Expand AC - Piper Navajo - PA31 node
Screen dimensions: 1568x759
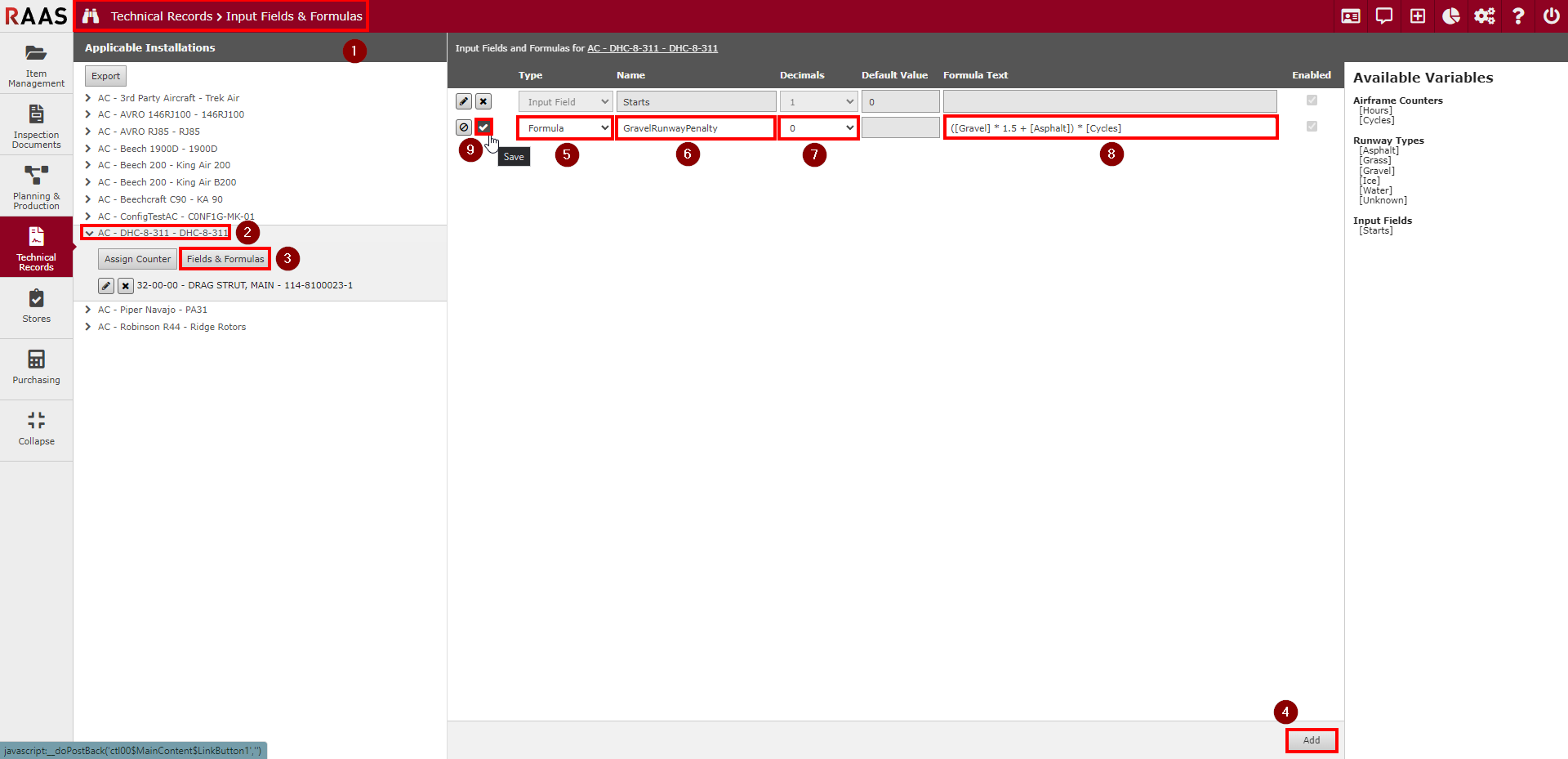(88, 310)
